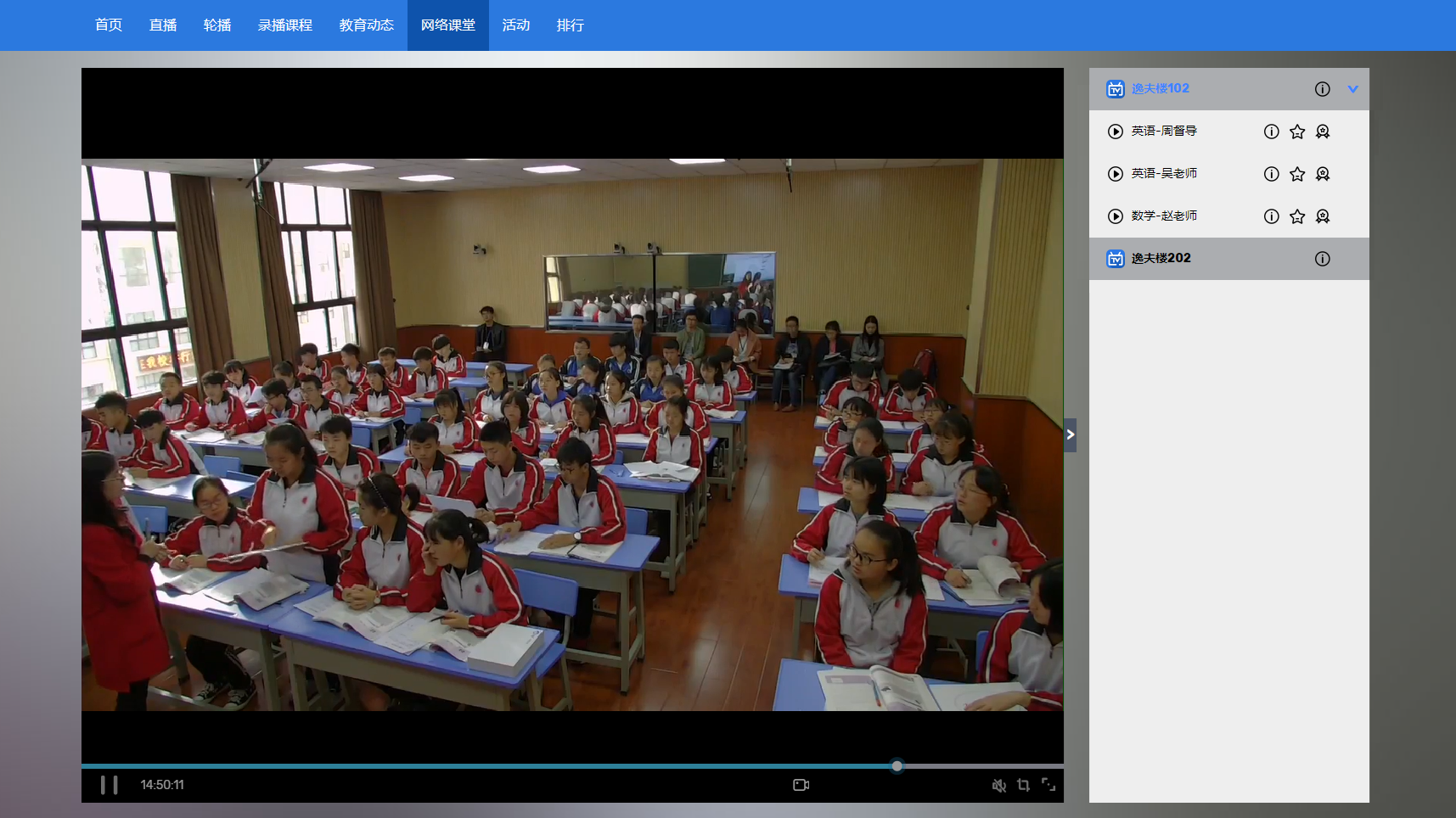Viewport: 1456px width, 818px height.
Task: Expand the 逸夫楼202 classroom group
Action: tap(1229, 259)
